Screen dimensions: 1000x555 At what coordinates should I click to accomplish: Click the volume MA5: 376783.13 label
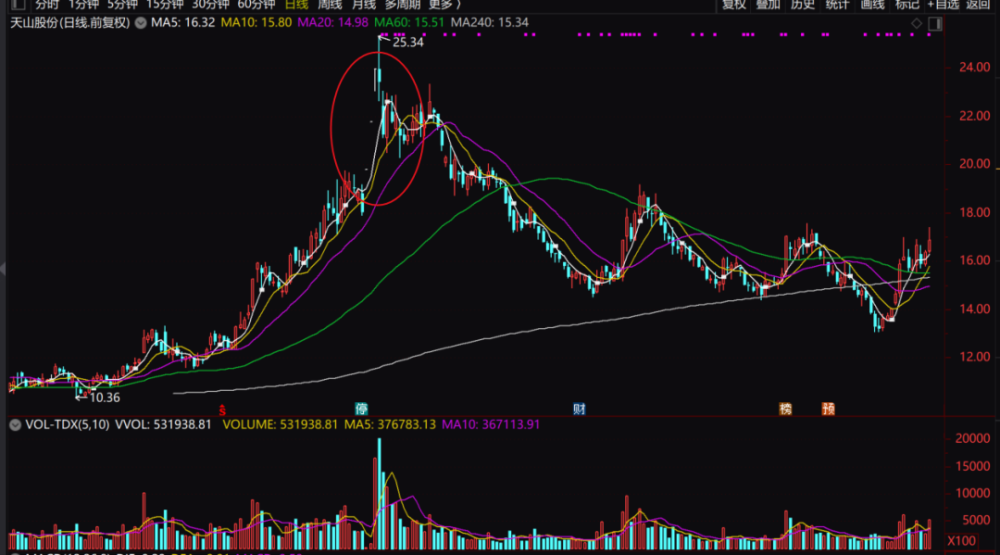click(x=390, y=424)
